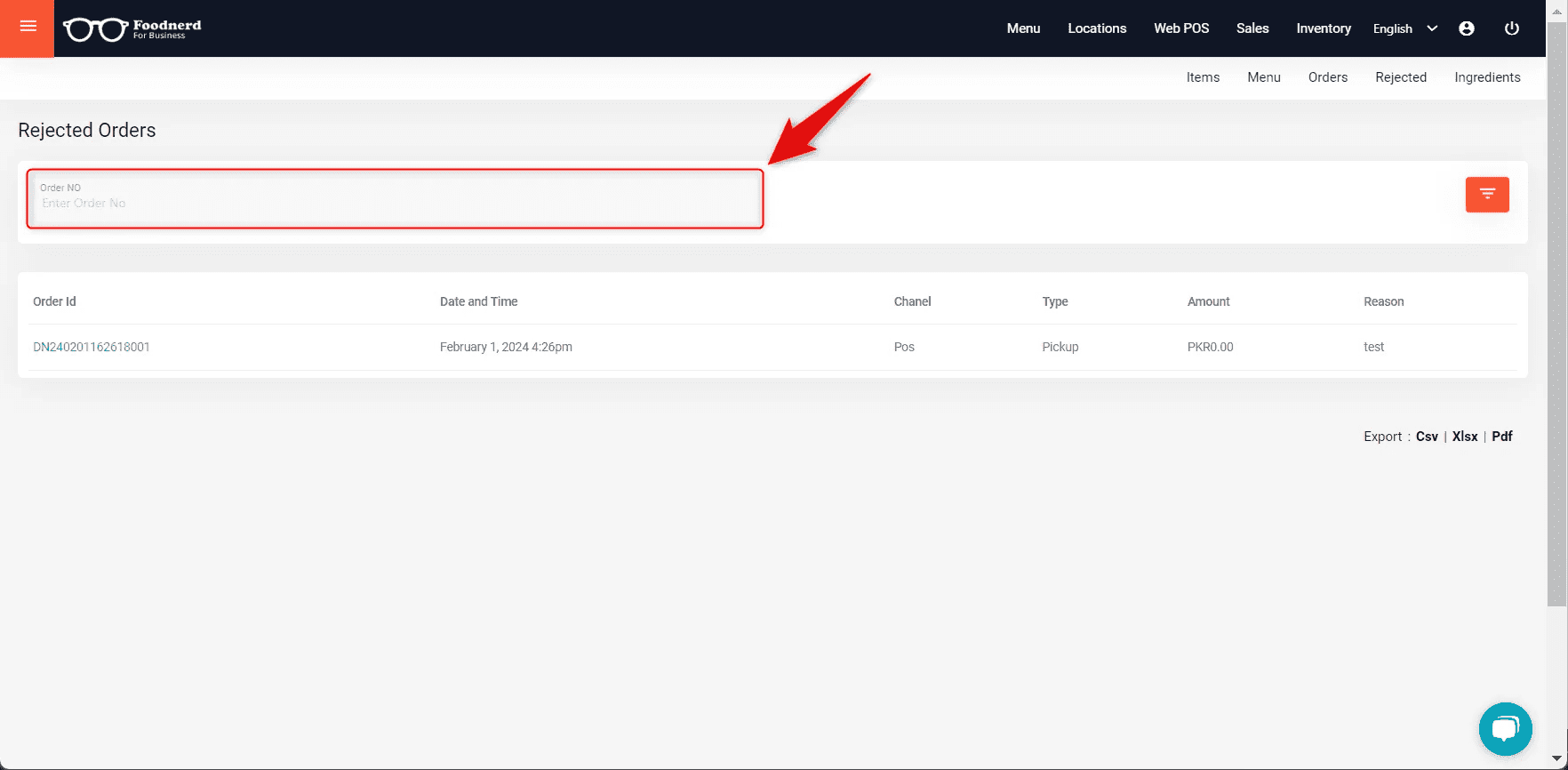Export rejected orders as Pdf
The width and height of the screenshot is (1568, 770).
coord(1502,437)
